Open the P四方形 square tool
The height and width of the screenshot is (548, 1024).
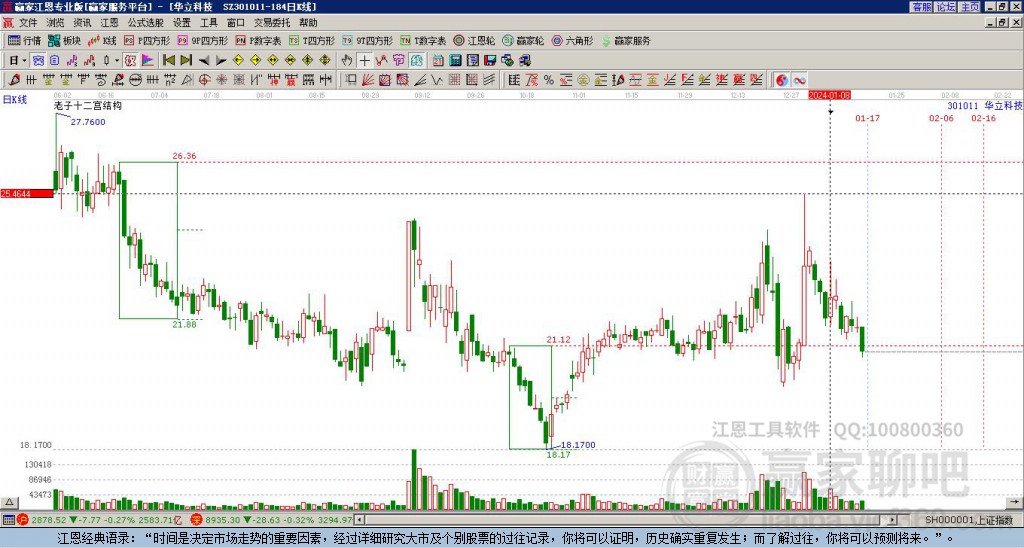pos(146,40)
